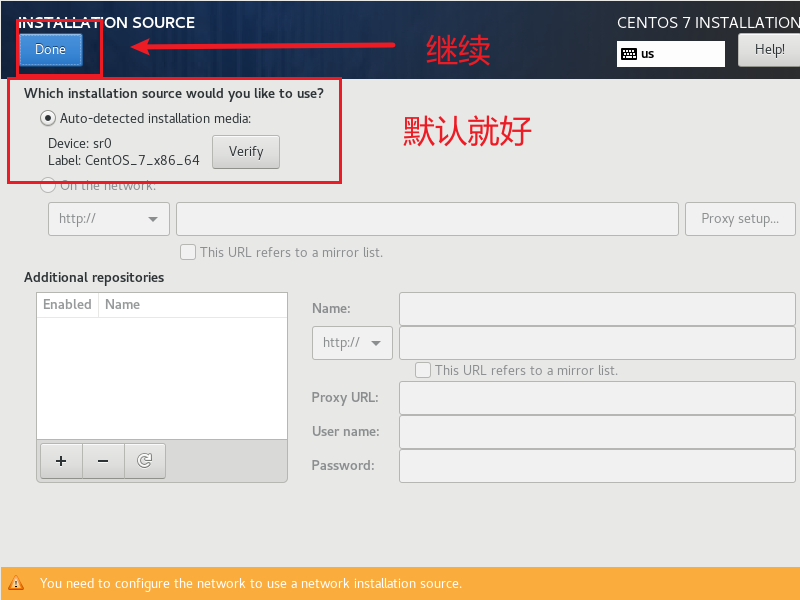Click the warning triangle icon in notification bar
Viewport: 800px width, 600px height.
(16, 583)
